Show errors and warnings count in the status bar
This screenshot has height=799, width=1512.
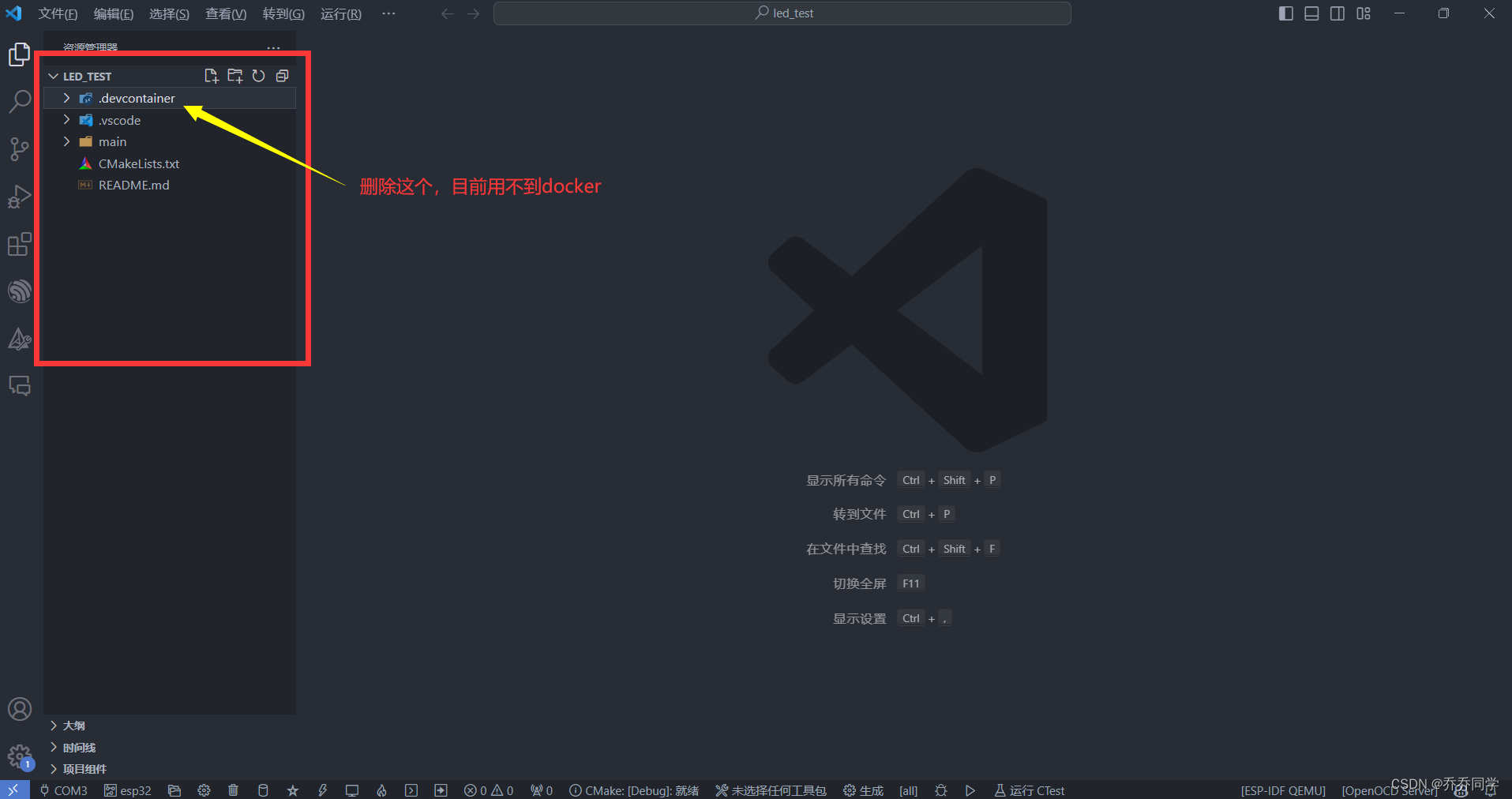(489, 790)
